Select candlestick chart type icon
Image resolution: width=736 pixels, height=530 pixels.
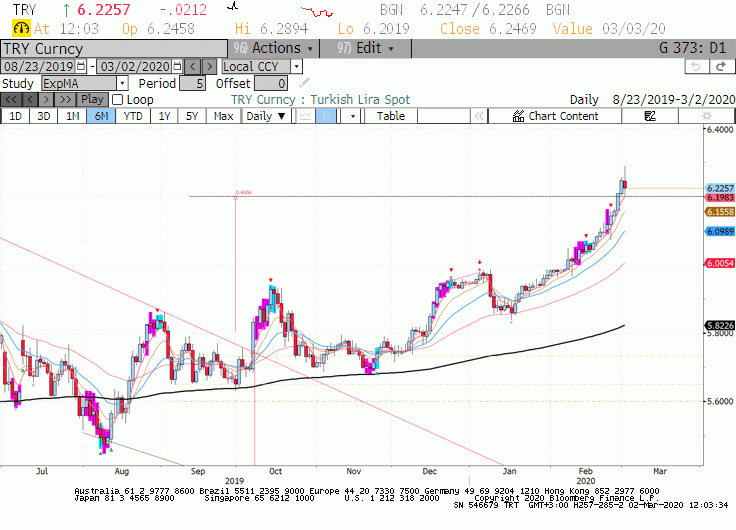(x=326, y=116)
